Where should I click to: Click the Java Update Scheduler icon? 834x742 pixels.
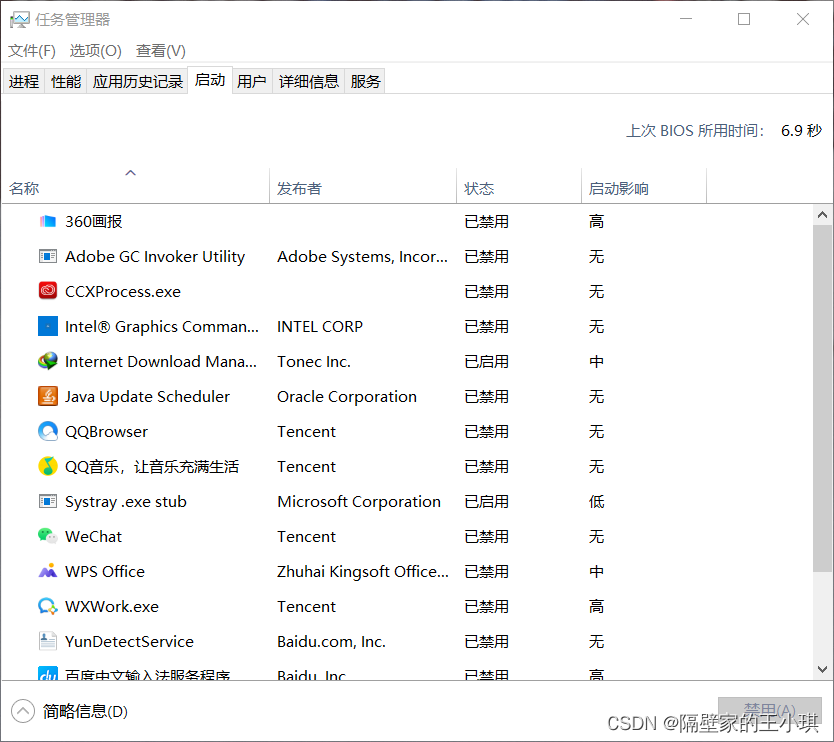[x=48, y=396]
